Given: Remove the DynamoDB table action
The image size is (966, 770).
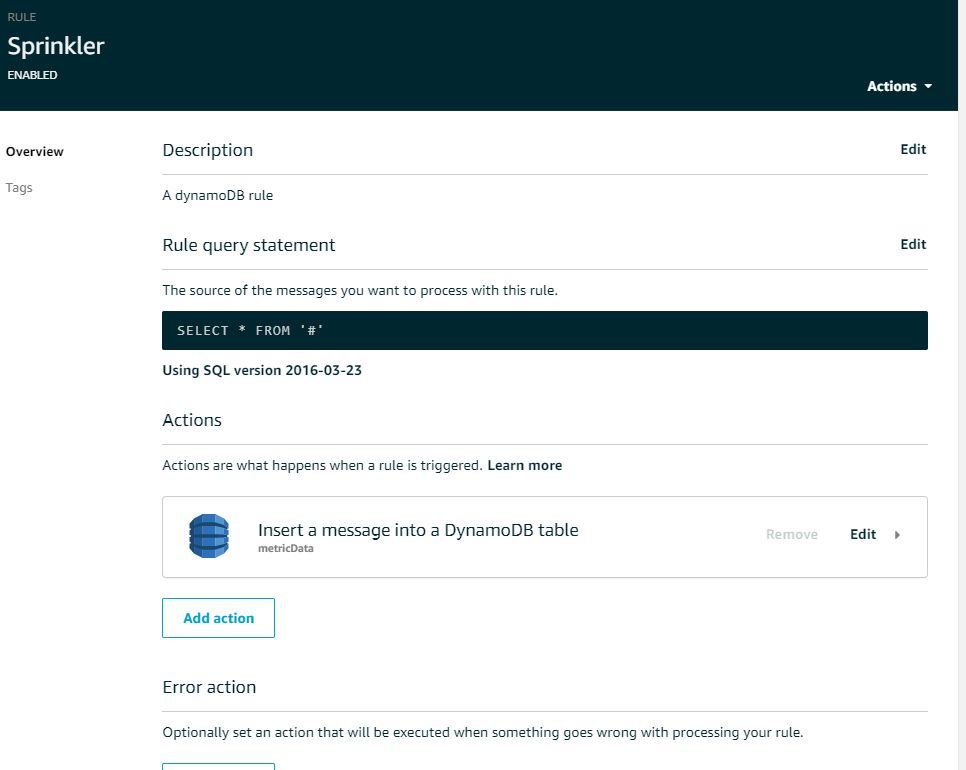Looking at the screenshot, I should tap(792, 534).
